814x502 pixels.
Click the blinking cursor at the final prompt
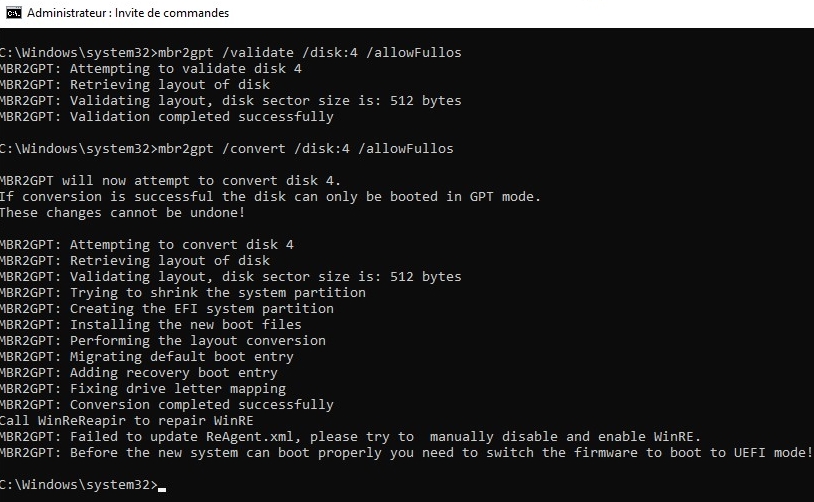(161, 485)
